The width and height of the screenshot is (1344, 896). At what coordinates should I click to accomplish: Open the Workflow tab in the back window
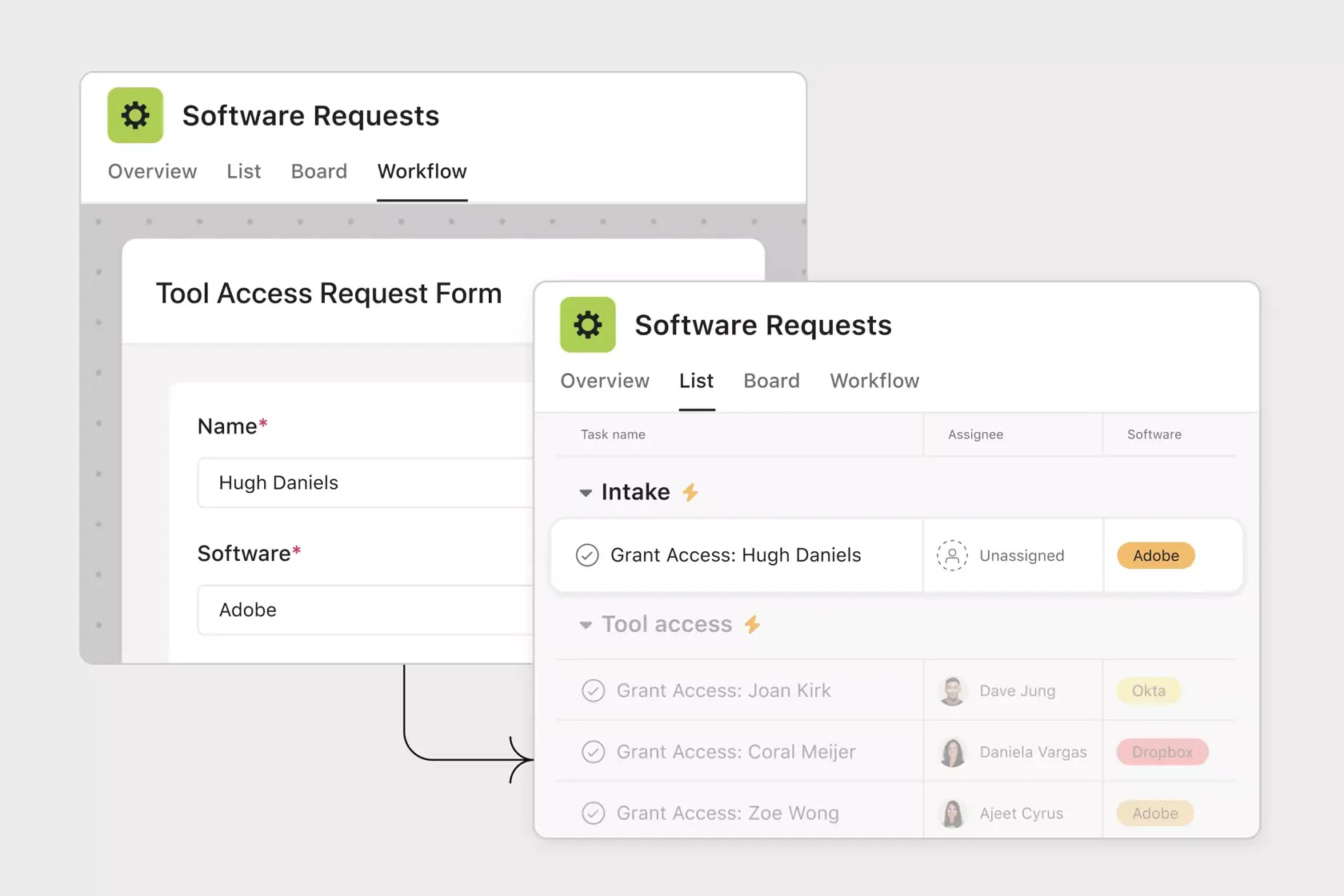pos(422,171)
